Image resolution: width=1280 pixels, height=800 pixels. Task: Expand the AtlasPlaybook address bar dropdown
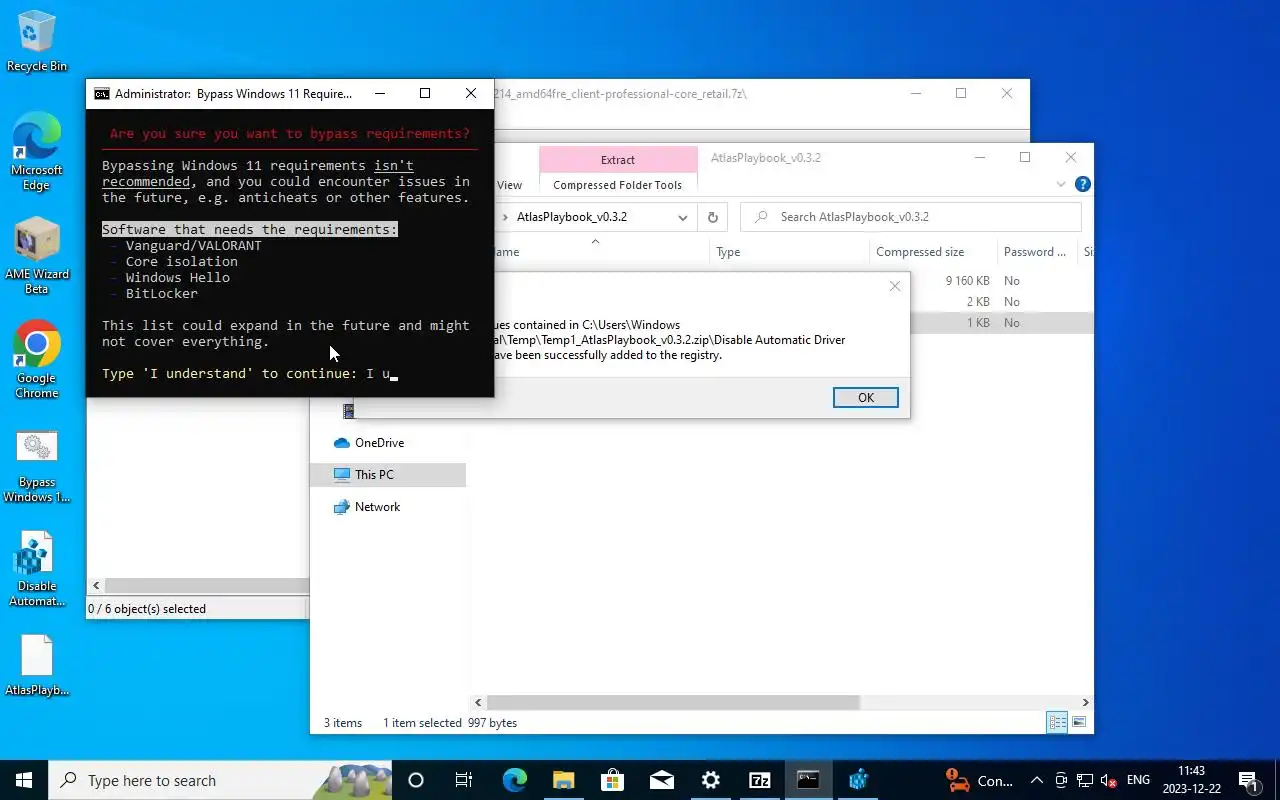tap(683, 217)
